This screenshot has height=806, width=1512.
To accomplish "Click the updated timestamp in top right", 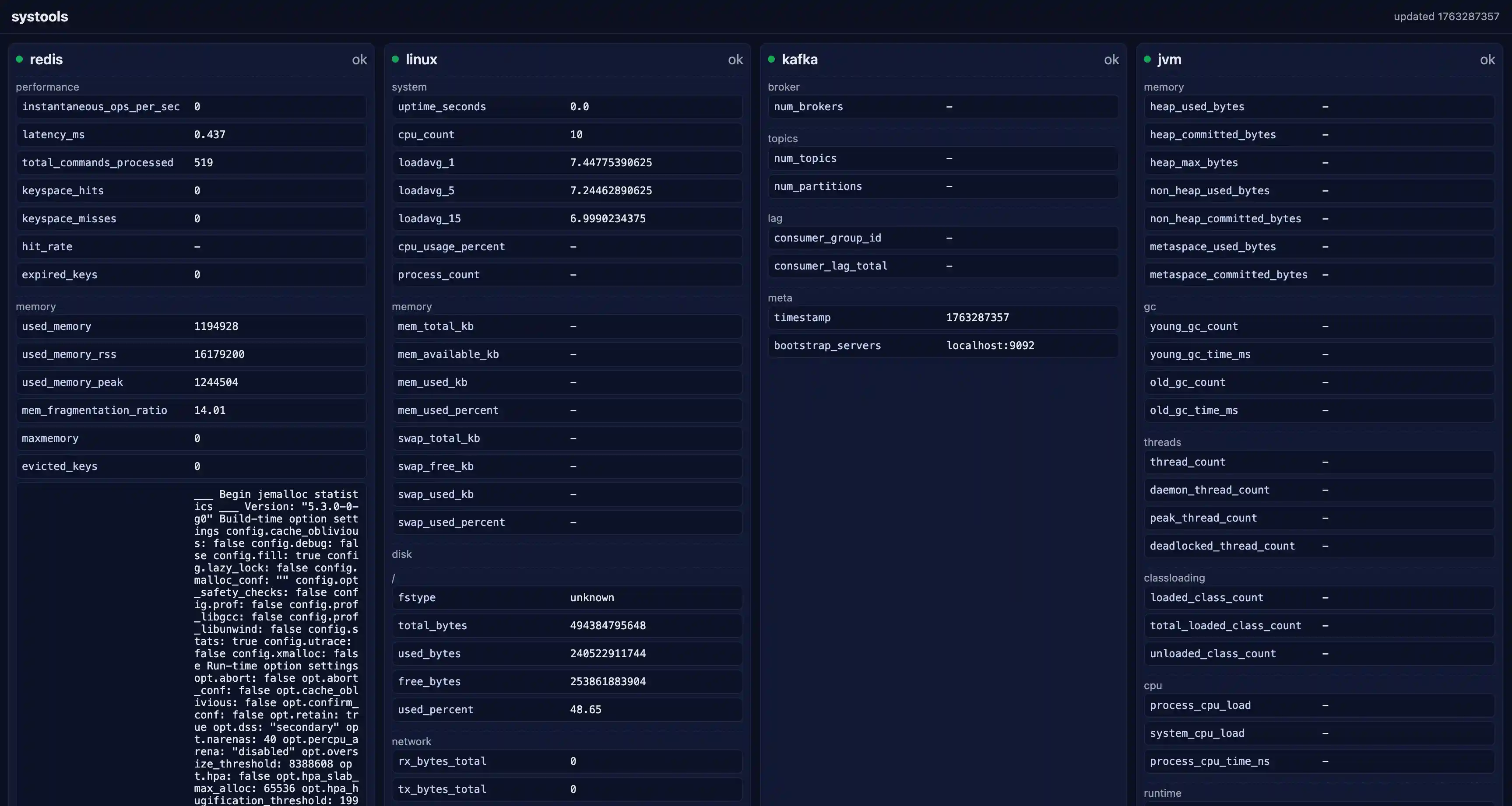I will [1446, 17].
